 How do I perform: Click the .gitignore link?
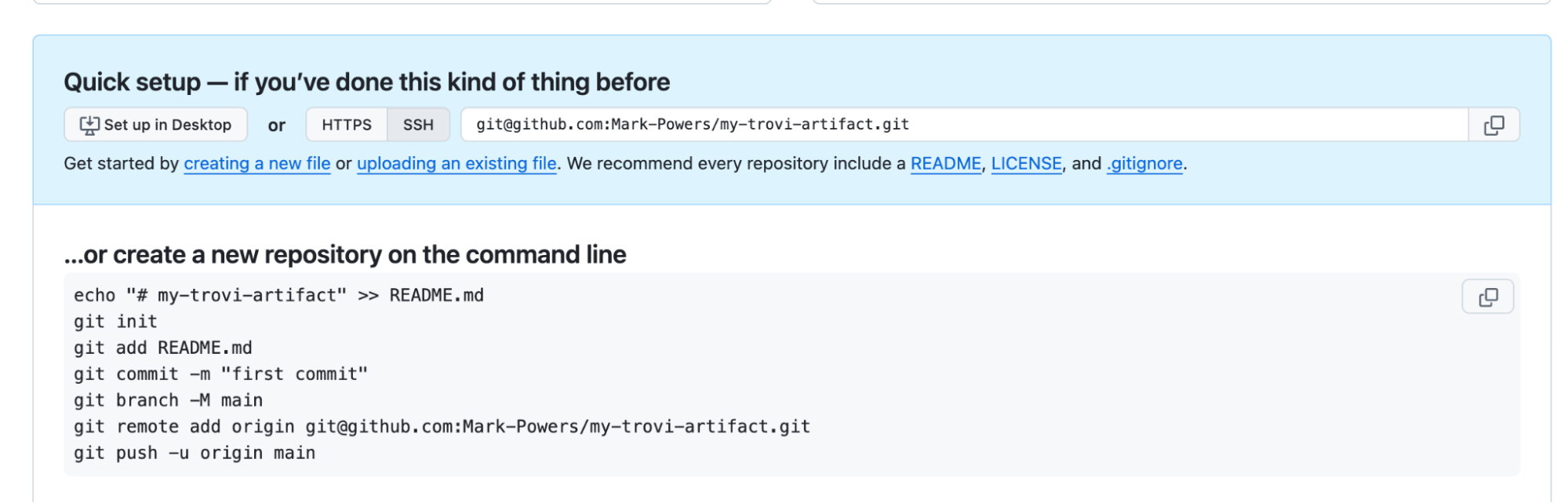(1144, 164)
